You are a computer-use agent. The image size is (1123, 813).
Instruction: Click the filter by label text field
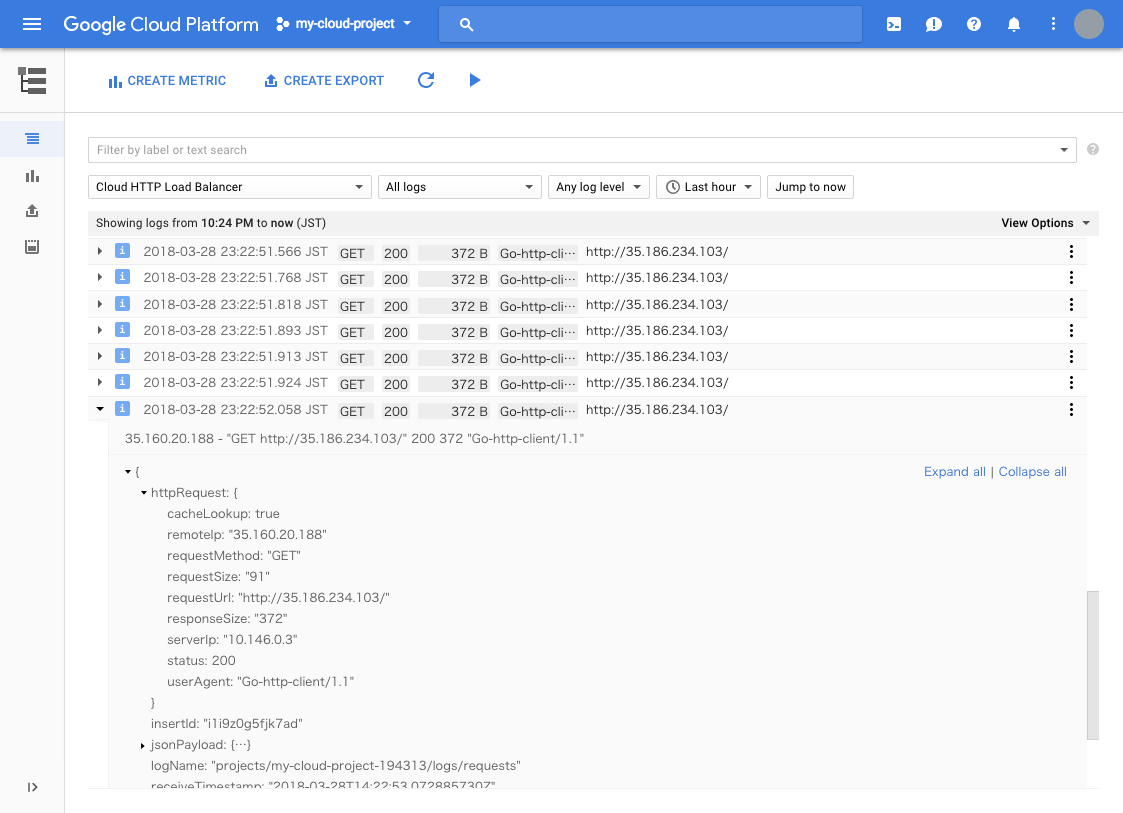(x=573, y=150)
